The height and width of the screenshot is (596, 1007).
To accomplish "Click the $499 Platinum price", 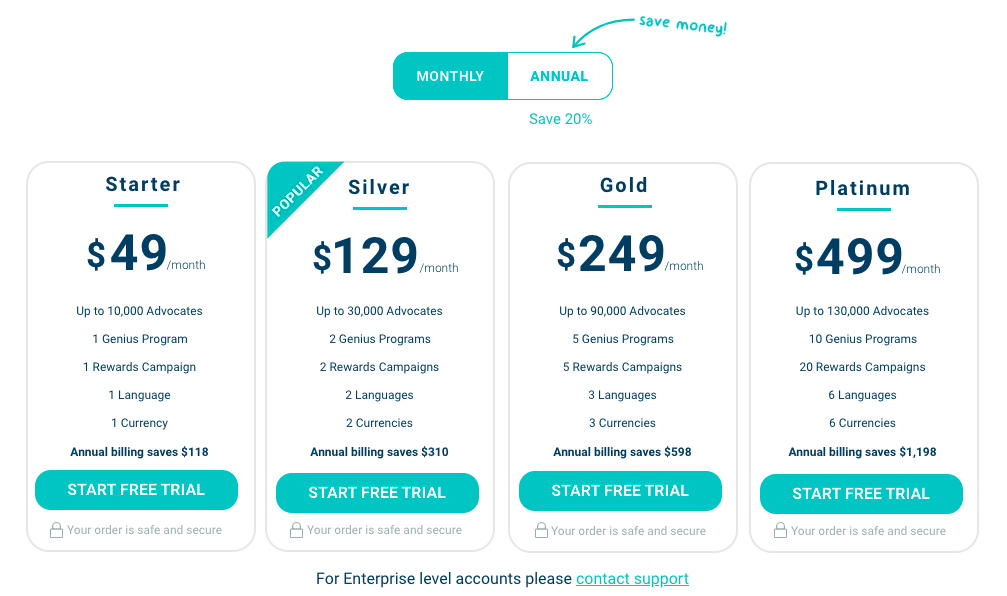I will click(849, 258).
